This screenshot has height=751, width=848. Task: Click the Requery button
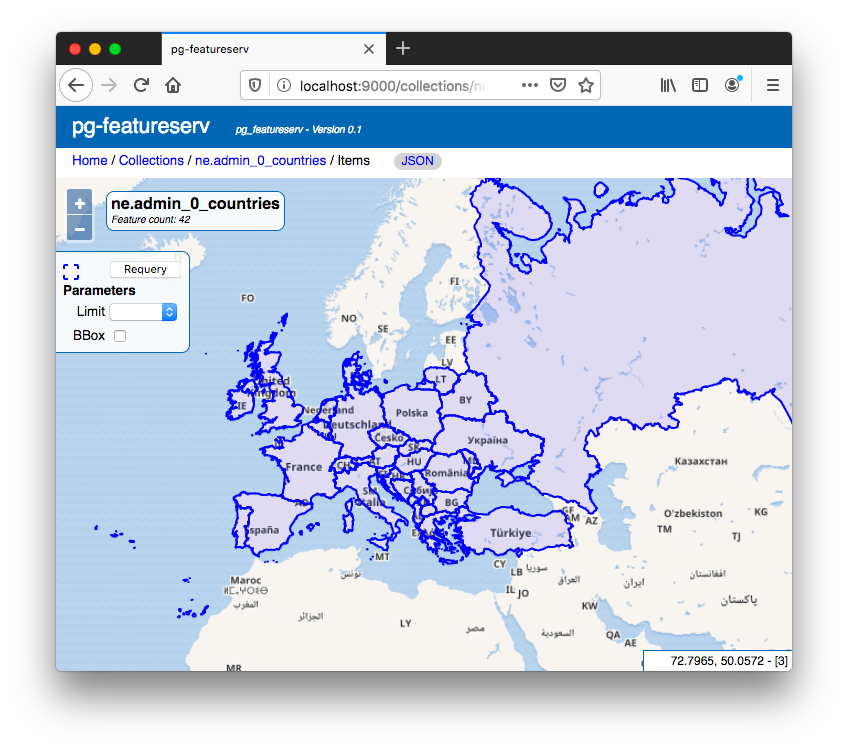(x=145, y=268)
